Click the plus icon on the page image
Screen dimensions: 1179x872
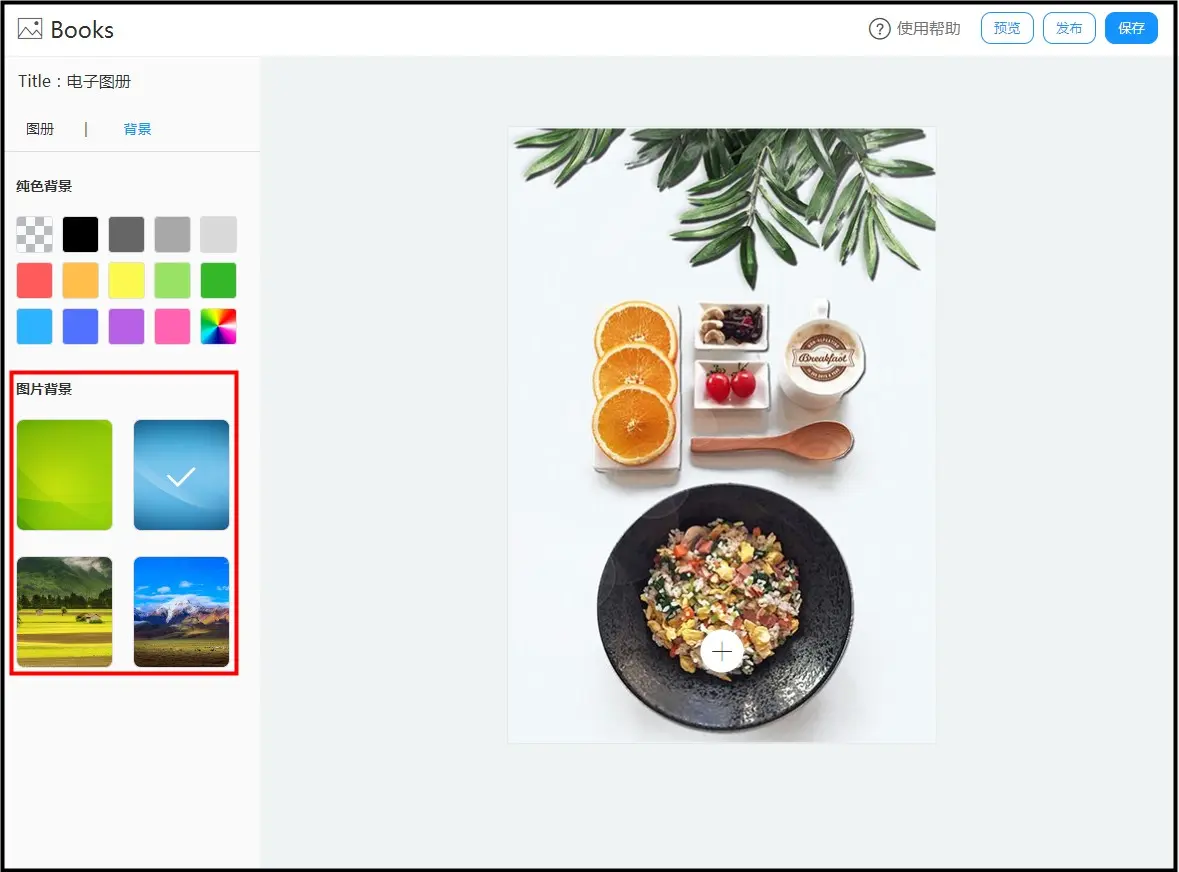click(722, 652)
